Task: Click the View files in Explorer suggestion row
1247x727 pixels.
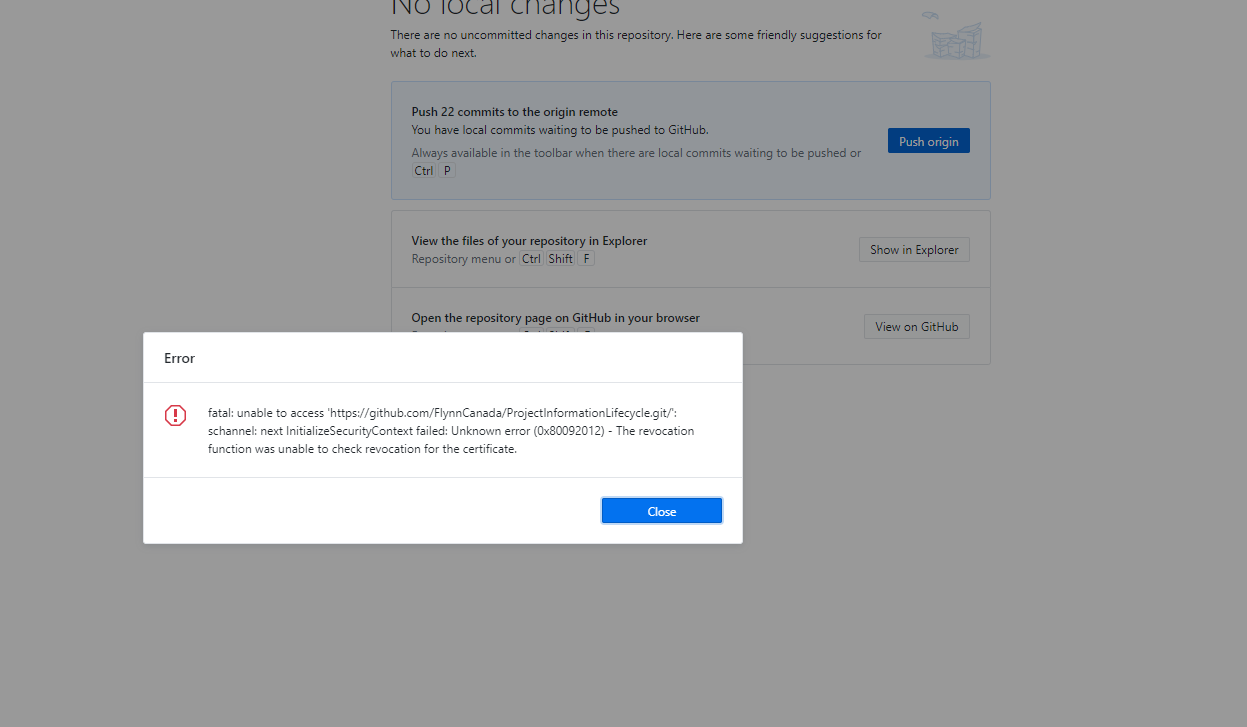Action: coord(690,249)
